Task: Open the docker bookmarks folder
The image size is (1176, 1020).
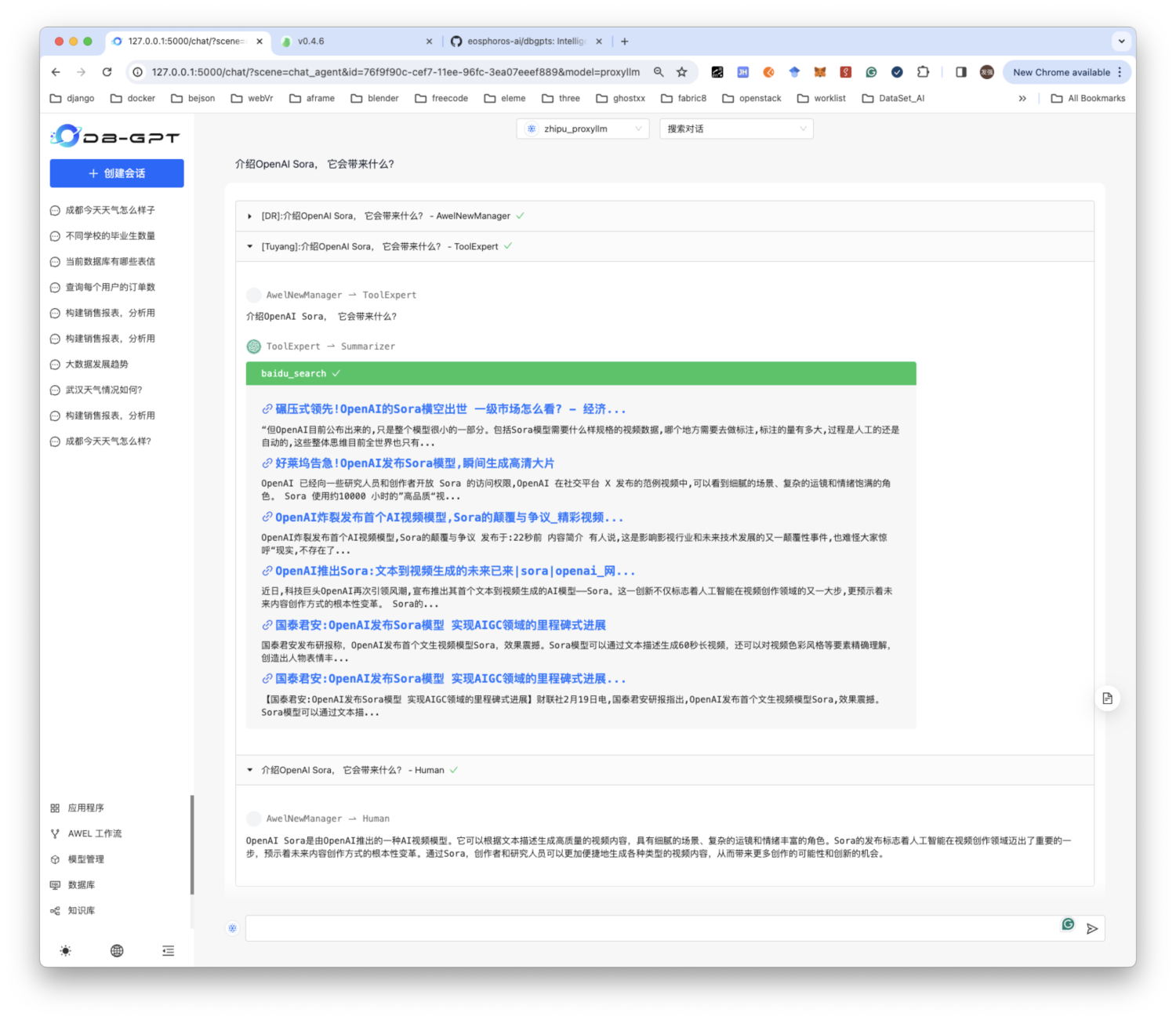Action: click(x=132, y=98)
